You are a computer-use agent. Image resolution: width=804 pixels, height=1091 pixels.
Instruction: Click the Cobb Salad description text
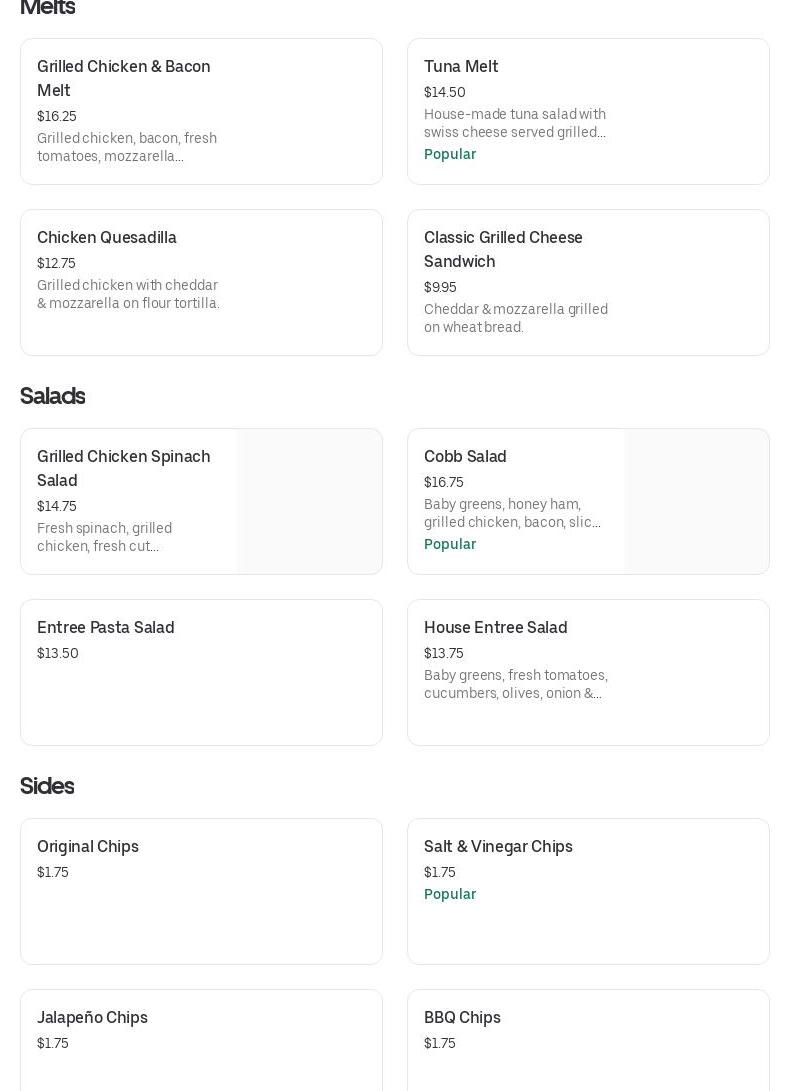pyautogui.click(x=512, y=513)
